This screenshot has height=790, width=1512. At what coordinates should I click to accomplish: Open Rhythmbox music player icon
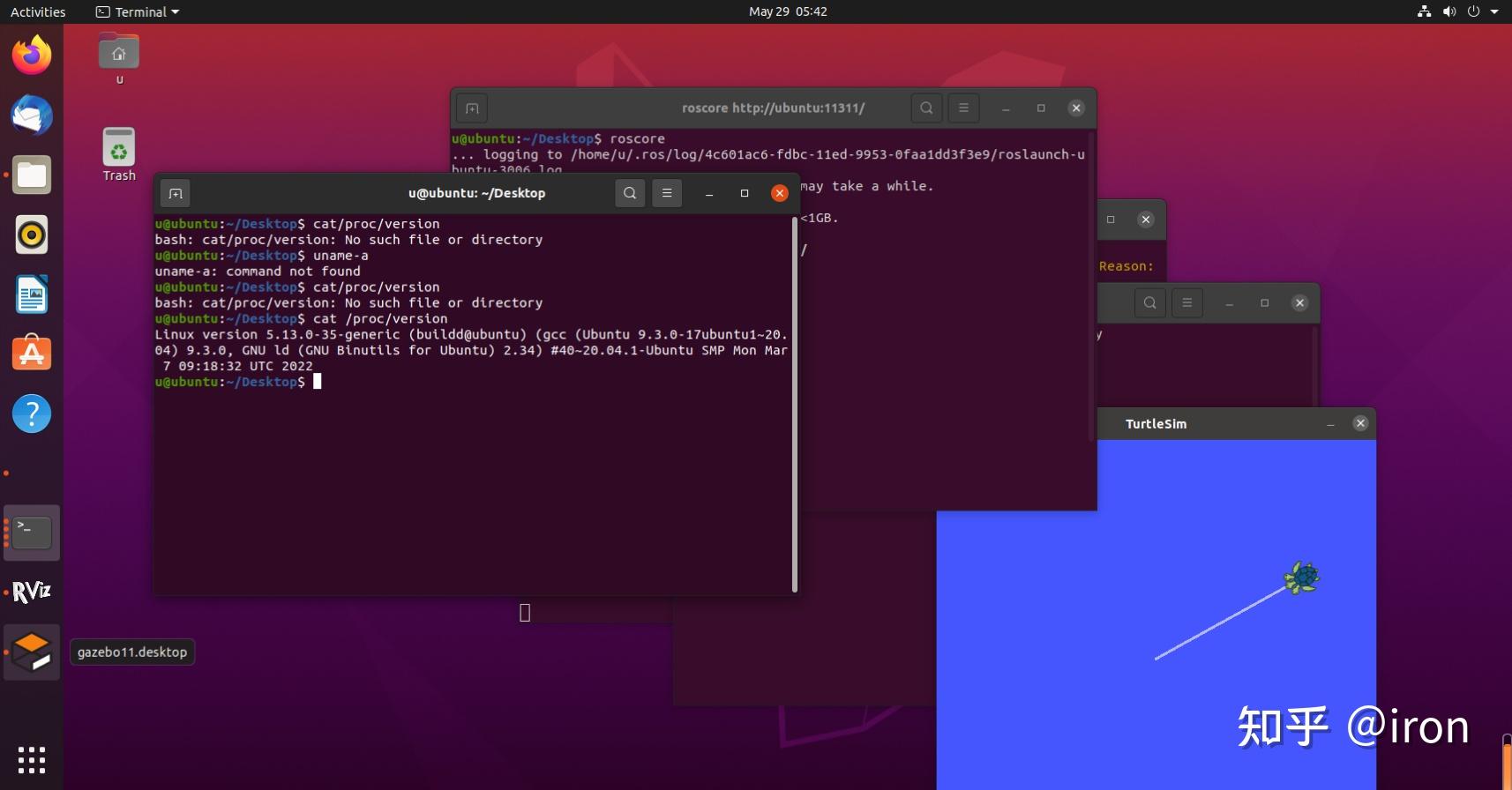tap(32, 235)
